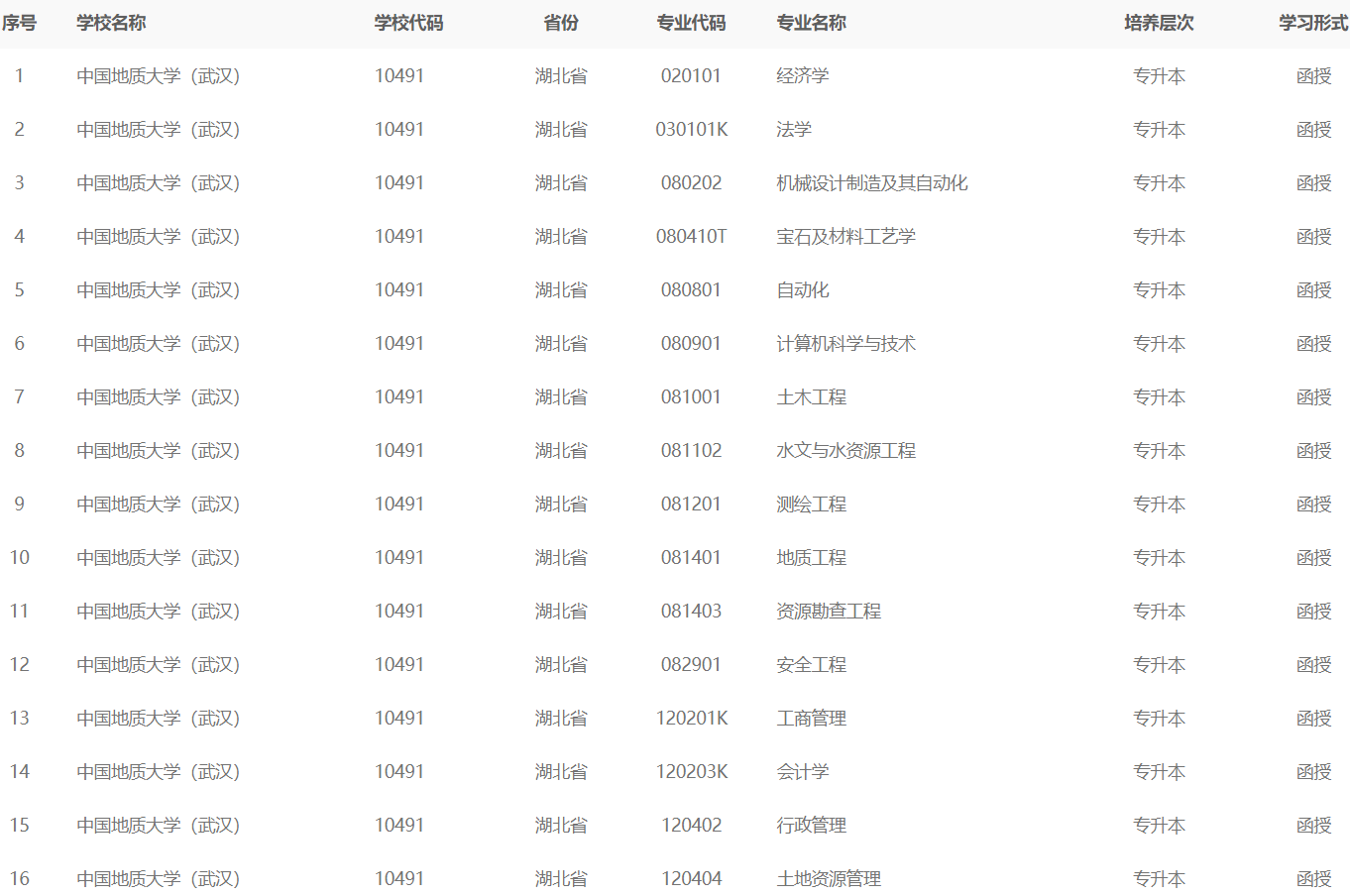
Task: Click the 序号 column header
Action: coord(19,23)
